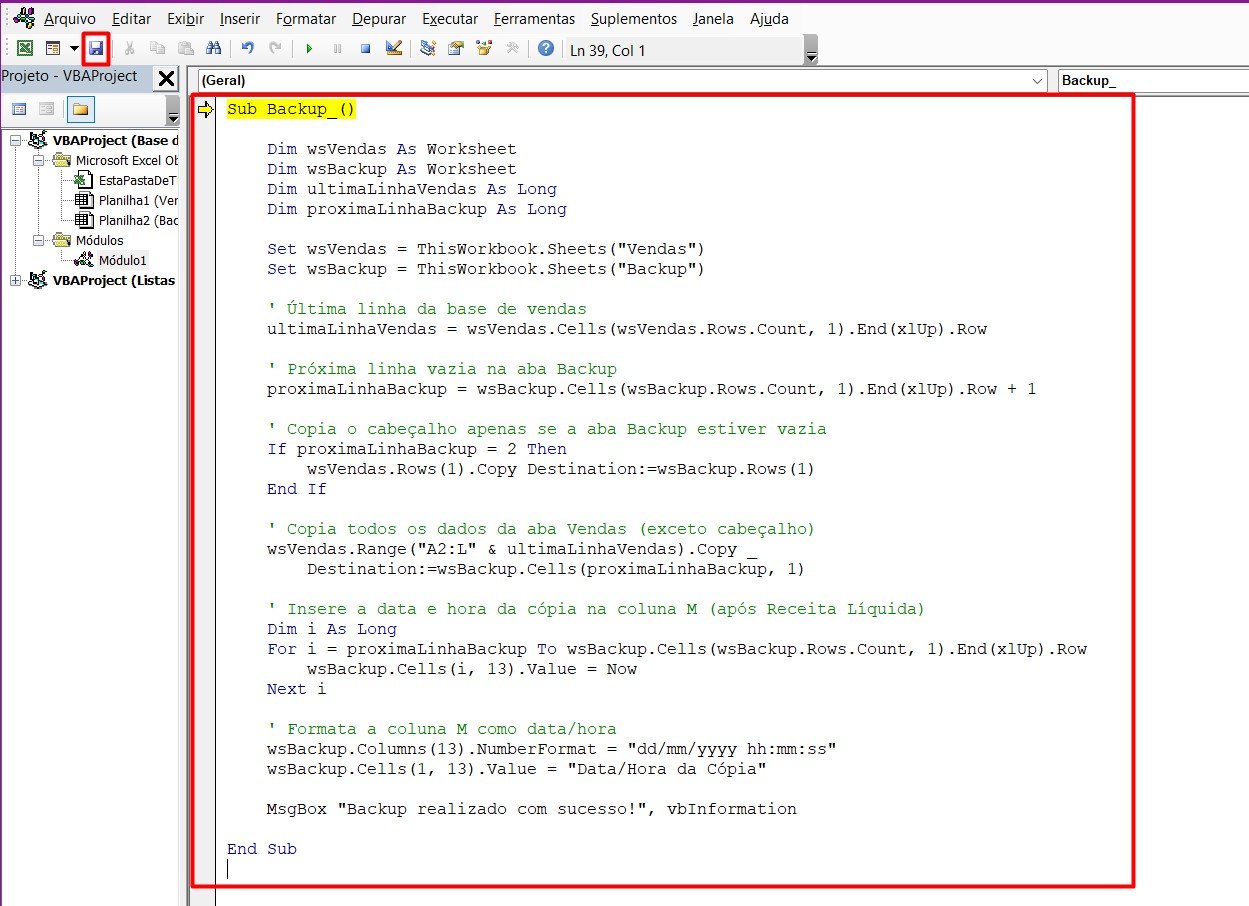Open the Janela menu
The width and height of the screenshot is (1249, 906).
coord(712,19)
